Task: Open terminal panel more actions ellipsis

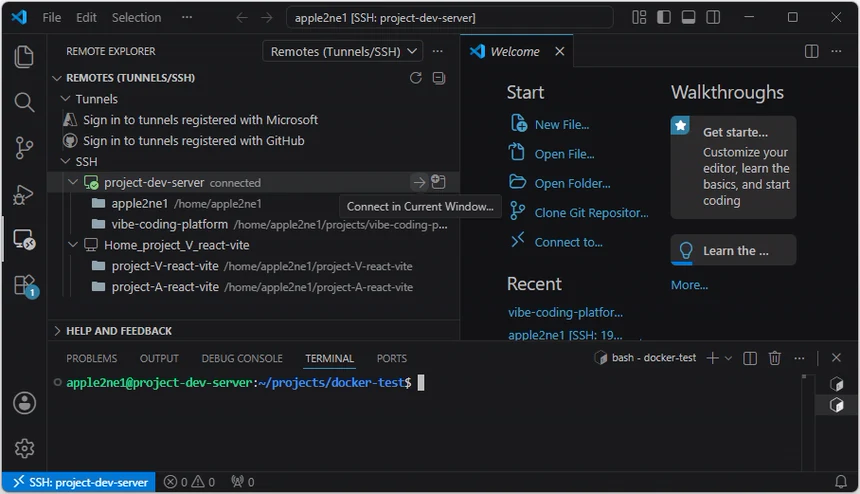Action: point(799,359)
